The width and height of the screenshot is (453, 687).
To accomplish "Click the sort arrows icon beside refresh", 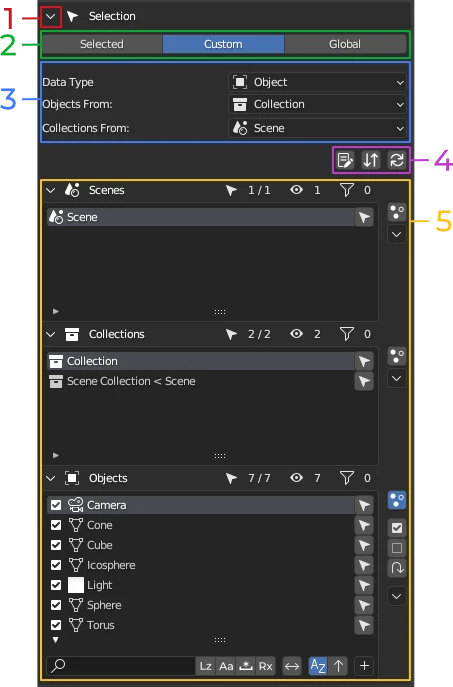I will click(x=371, y=160).
